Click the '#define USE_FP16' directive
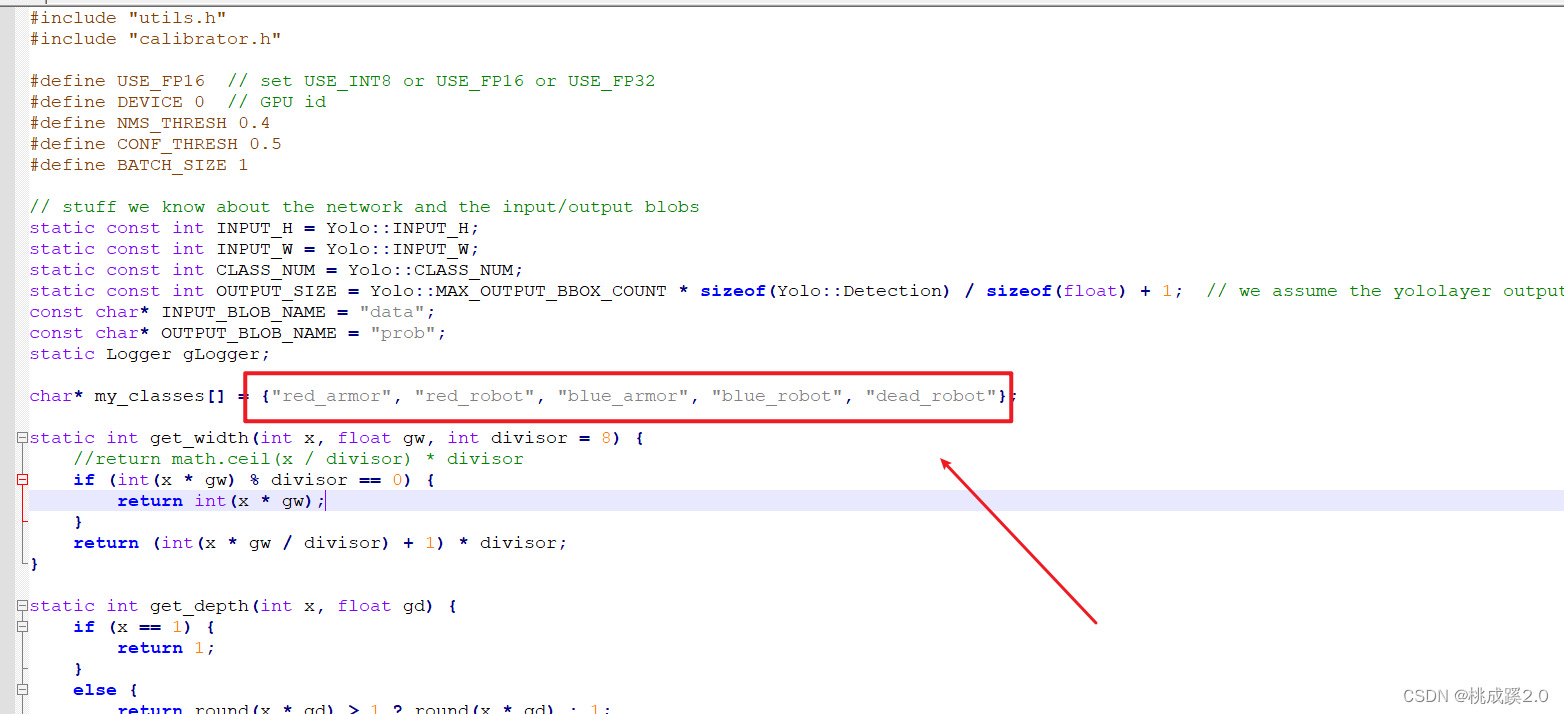 click(x=117, y=81)
